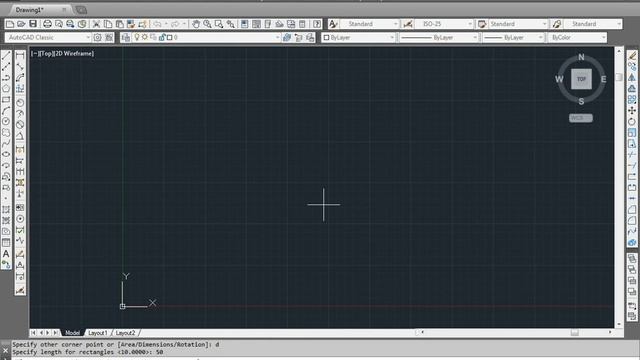Expand the layer 0 dropdown list

coord(277,38)
